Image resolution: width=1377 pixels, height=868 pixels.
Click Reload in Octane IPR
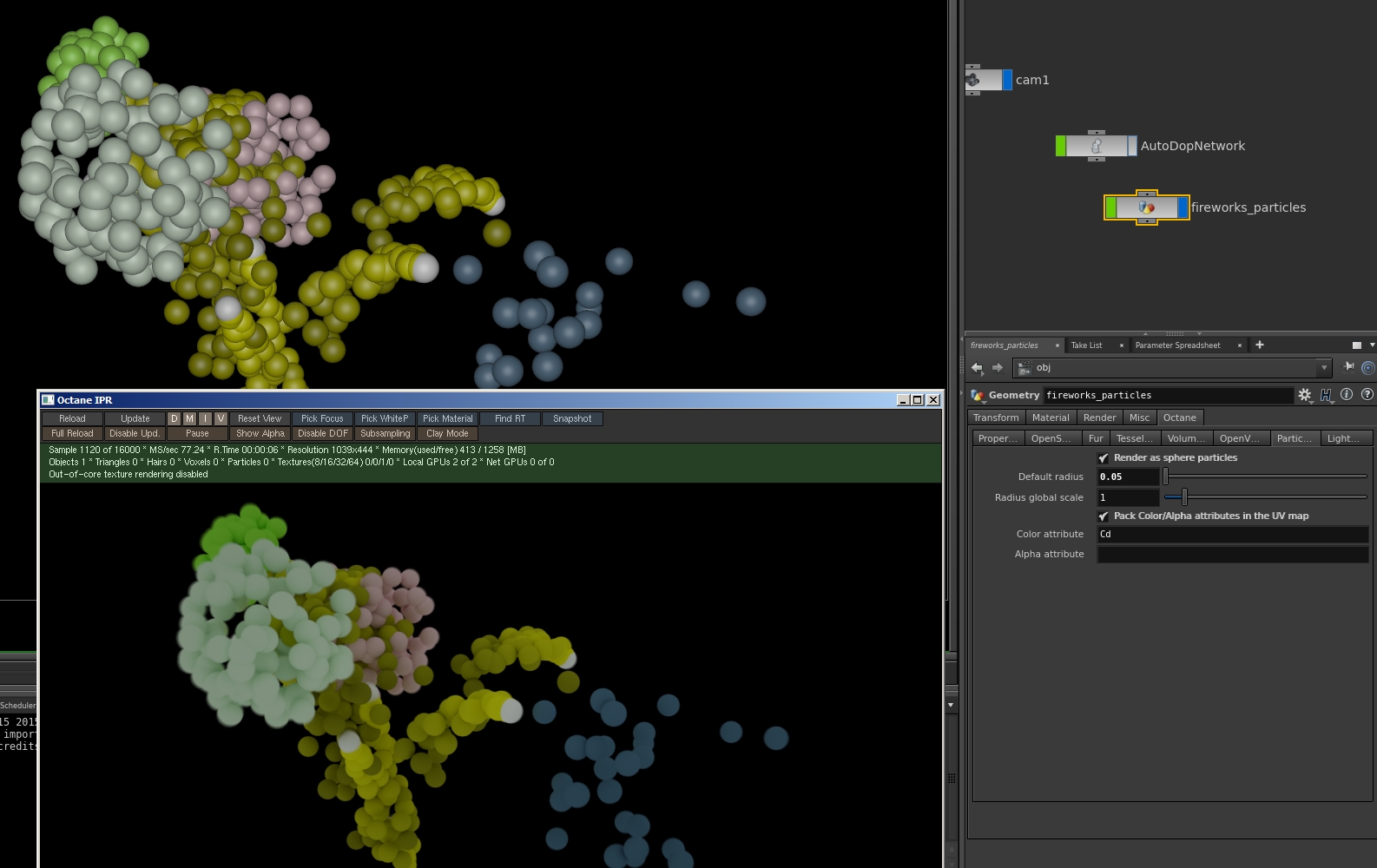[x=72, y=418]
